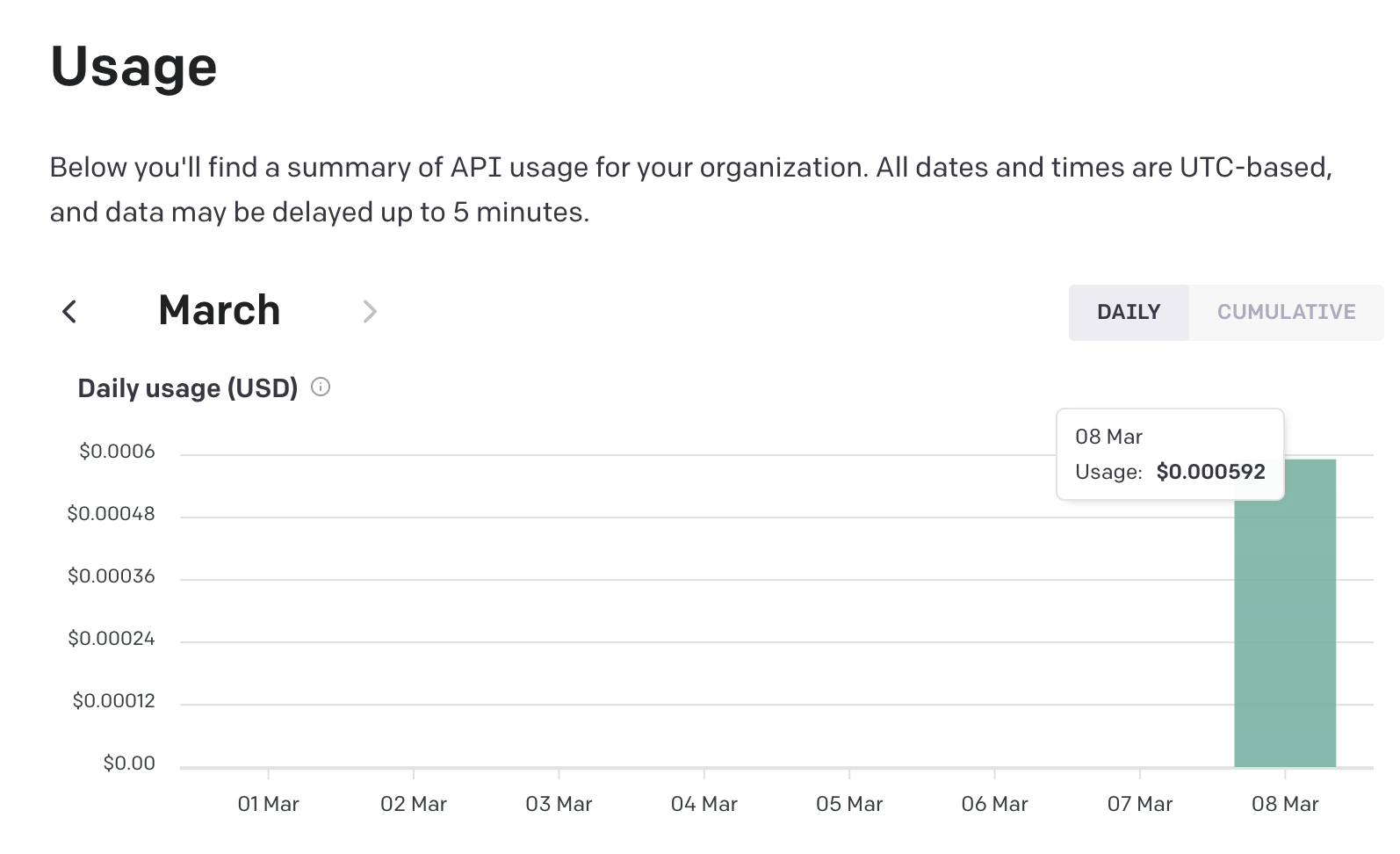Click the $0.00 y-axis baseline label
This screenshot has height=854, width=1400.
click(x=129, y=764)
